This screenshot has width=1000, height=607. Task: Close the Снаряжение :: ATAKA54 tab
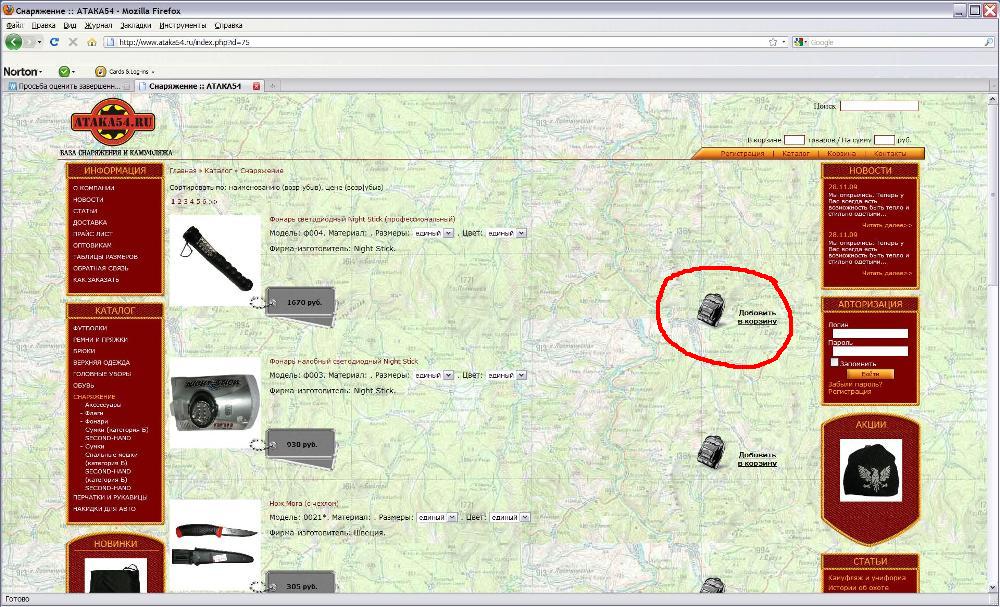pyautogui.click(x=256, y=86)
